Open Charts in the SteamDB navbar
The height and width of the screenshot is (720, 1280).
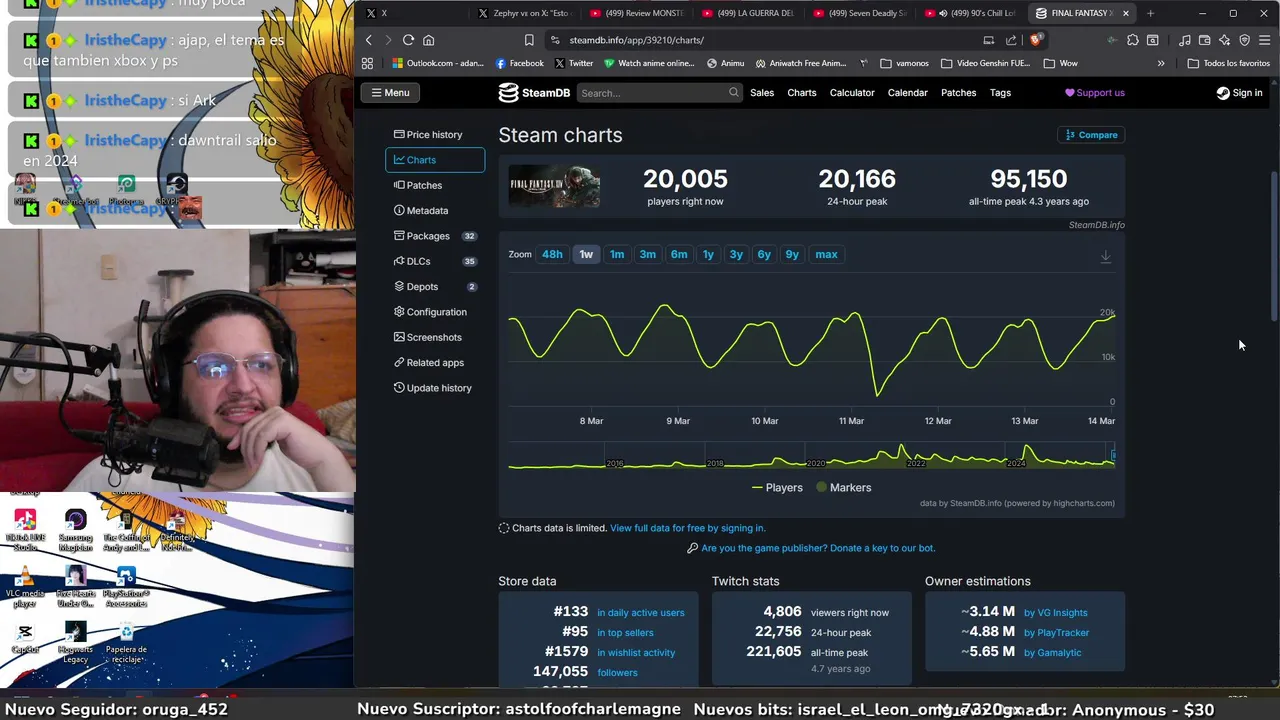[801, 93]
